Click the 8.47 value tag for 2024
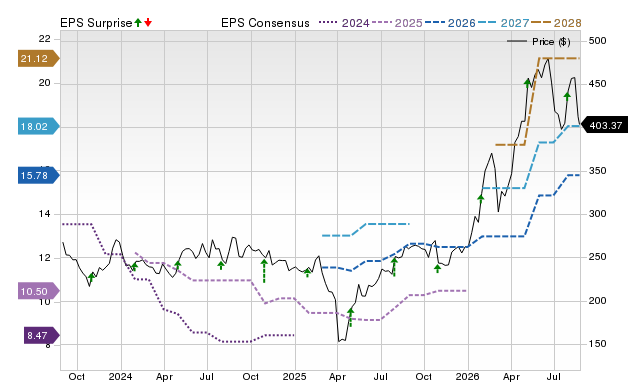This screenshot has height=382, width=640. (42, 335)
